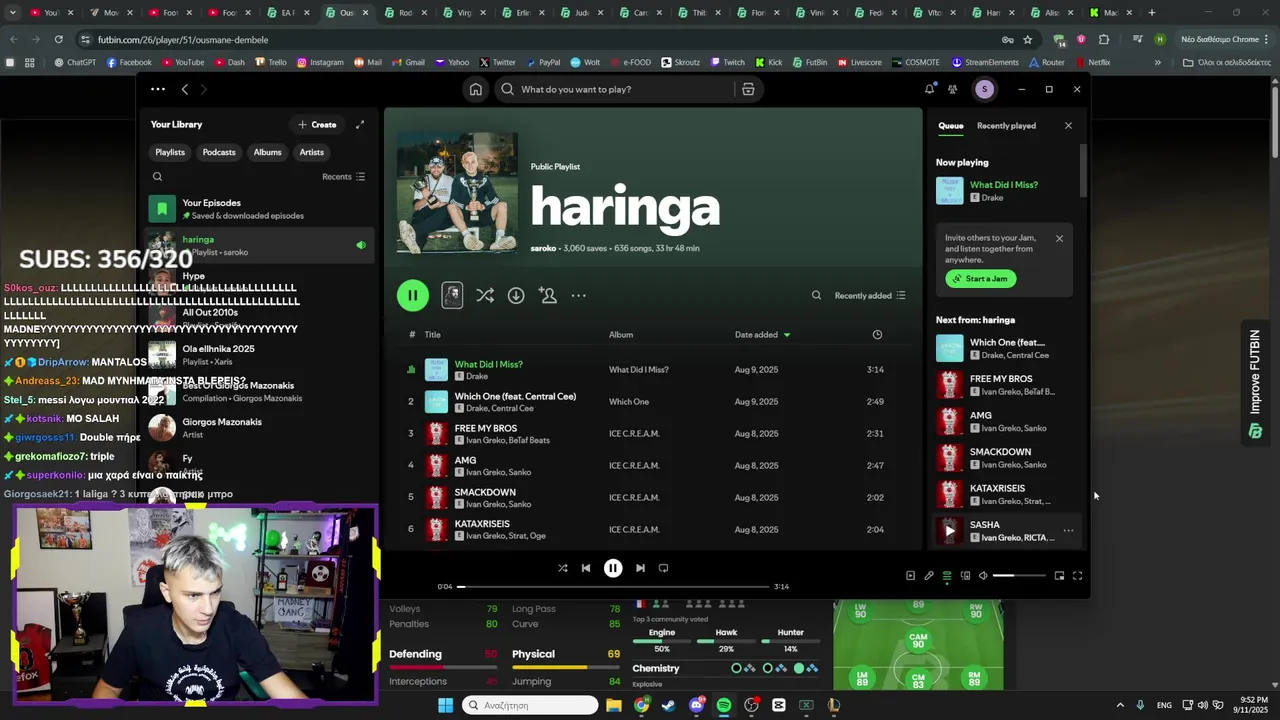Open album Which One link

click(629, 402)
